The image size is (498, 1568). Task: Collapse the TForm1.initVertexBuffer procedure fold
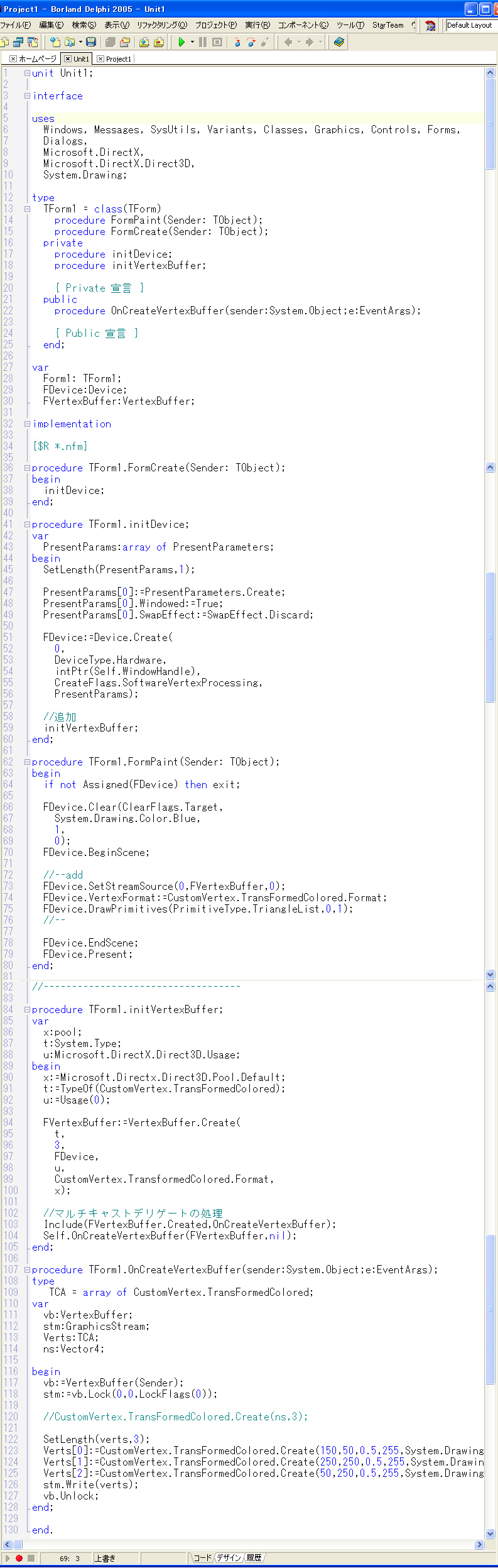(27, 1009)
